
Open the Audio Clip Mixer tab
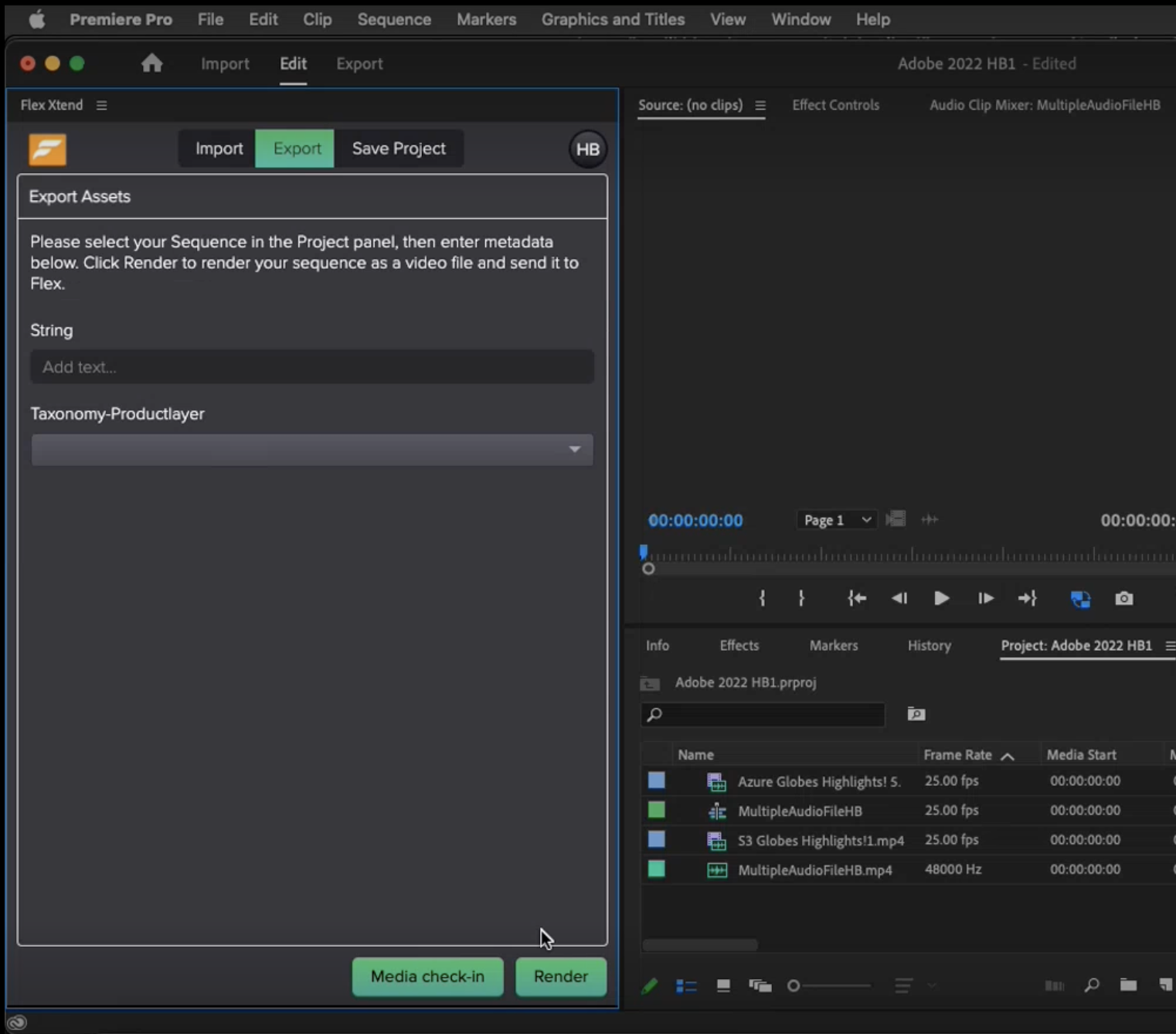pos(1045,105)
